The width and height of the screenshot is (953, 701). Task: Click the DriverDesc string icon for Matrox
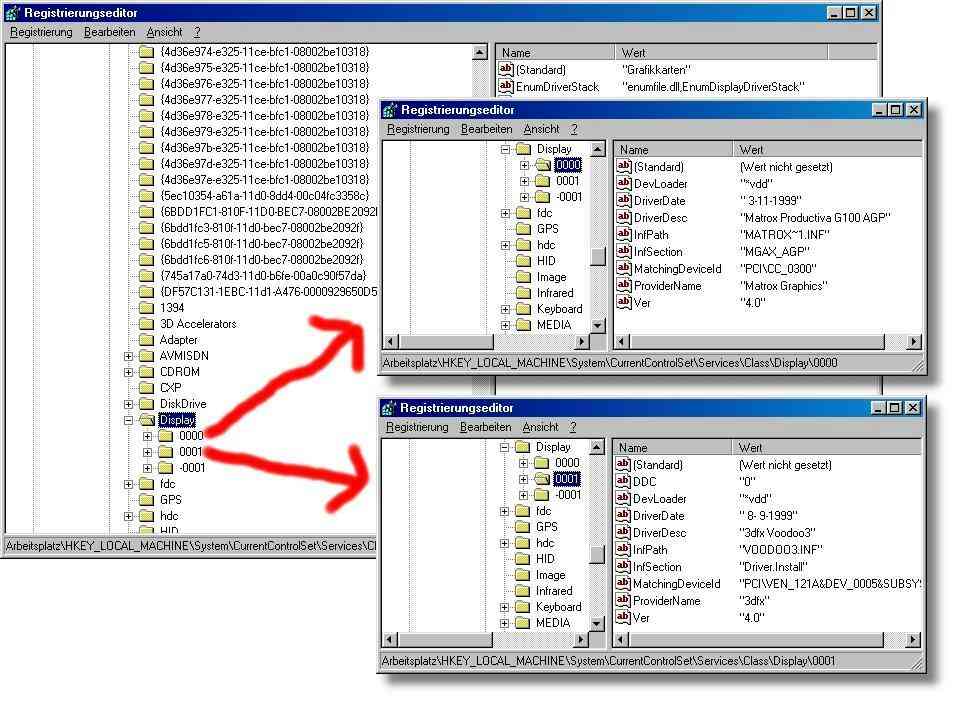click(x=624, y=218)
